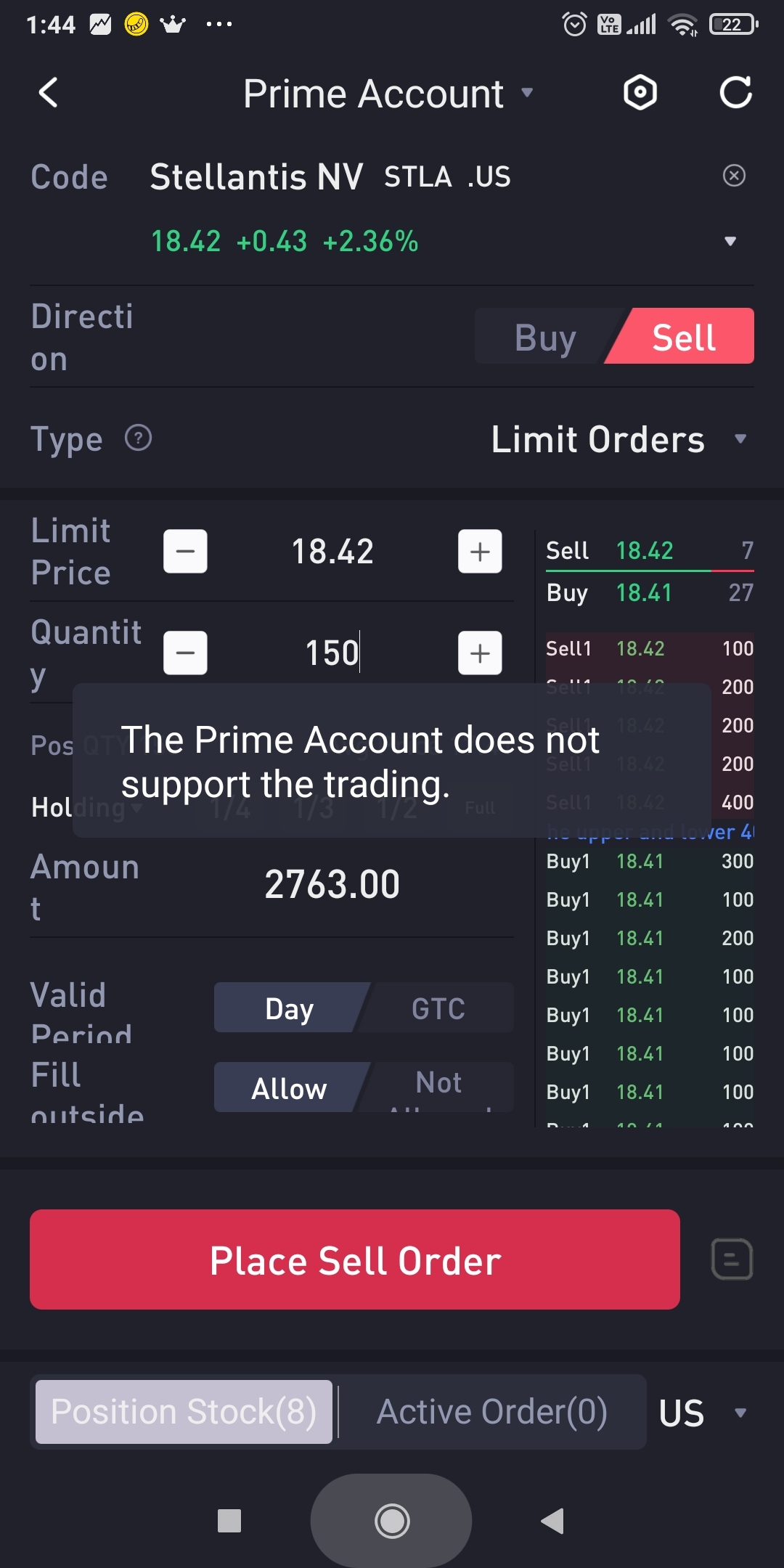Open order list icon beside Place Sell Order

coord(732,1259)
